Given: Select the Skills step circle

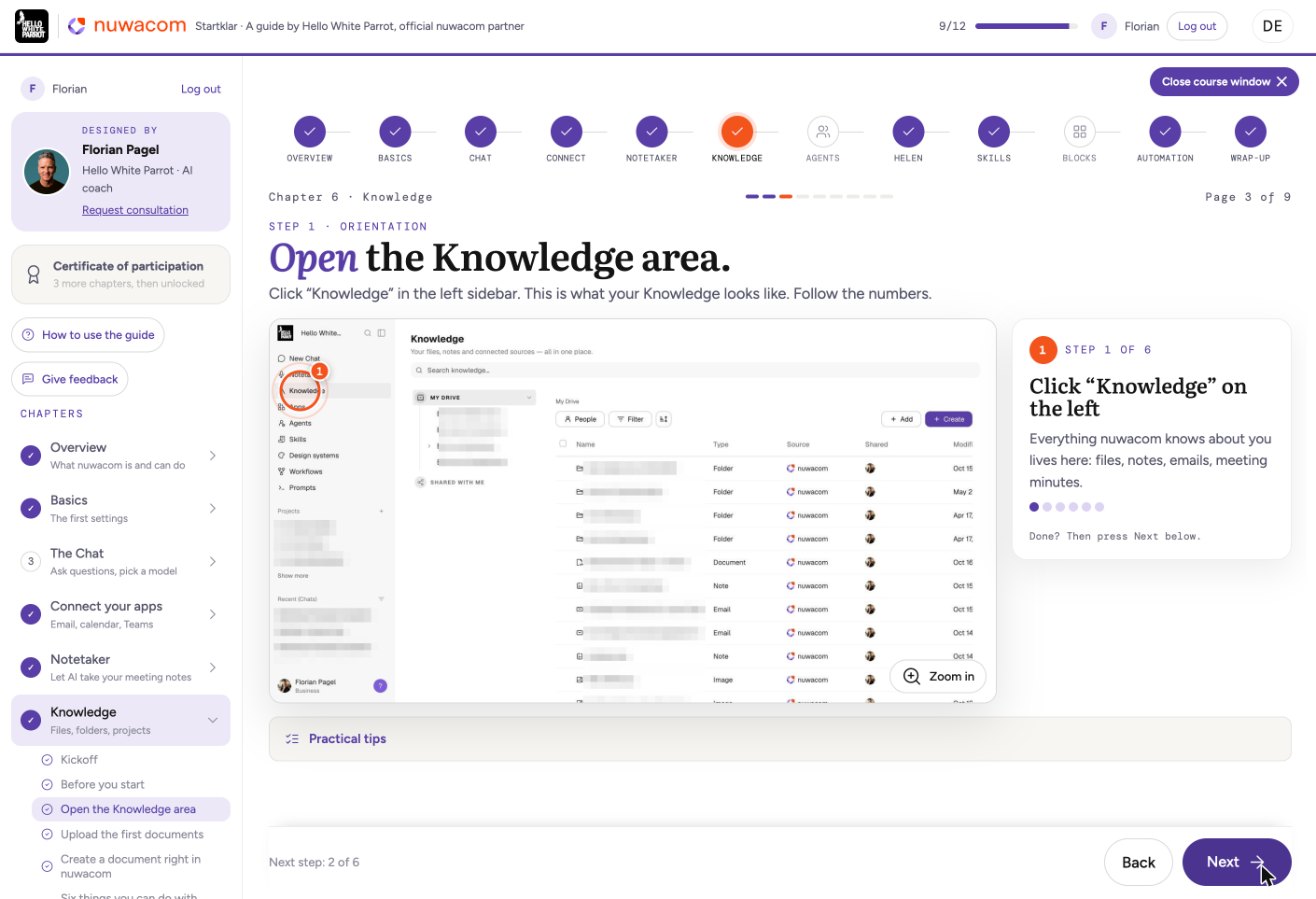Looking at the screenshot, I should point(993,131).
